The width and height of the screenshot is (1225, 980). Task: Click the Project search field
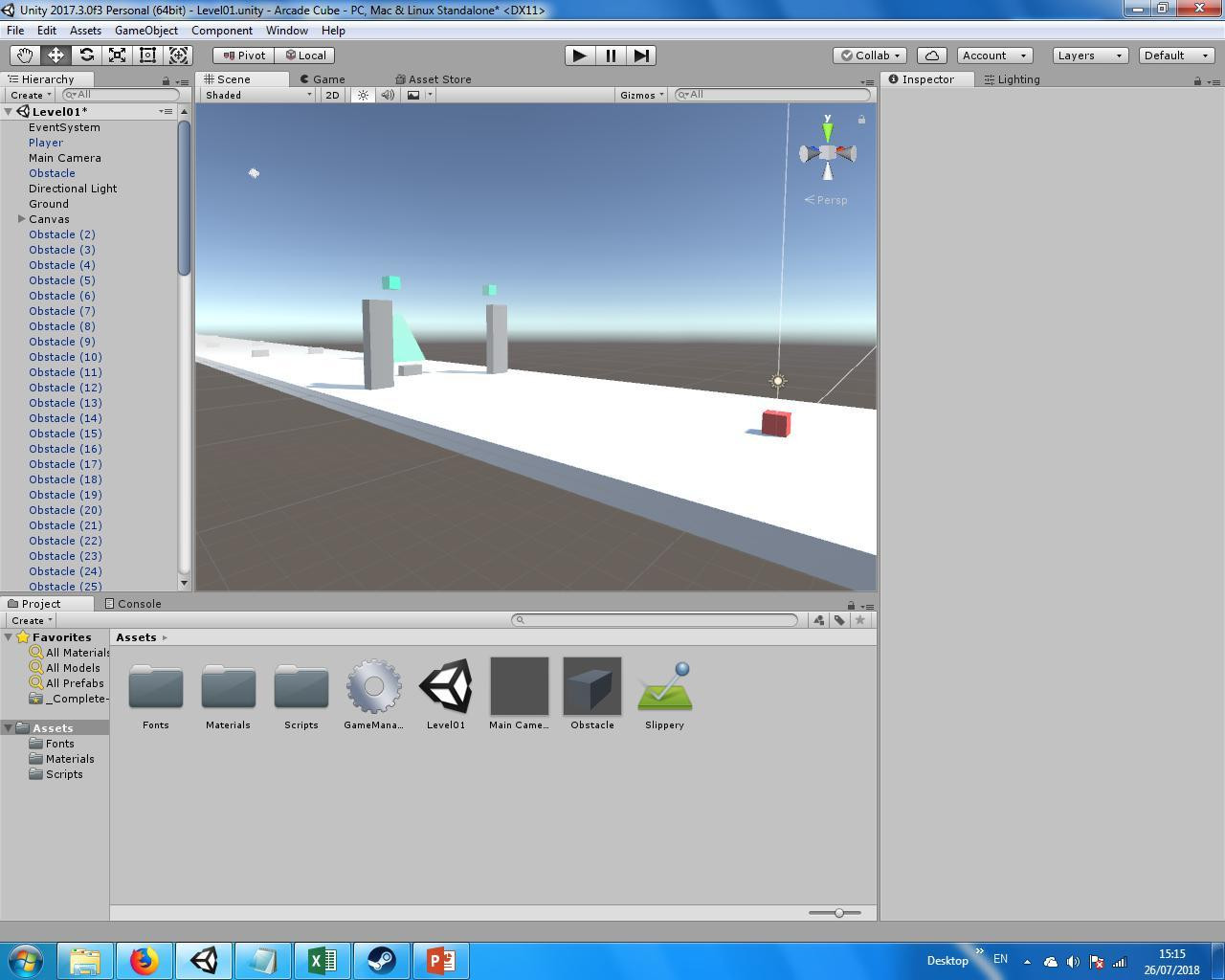coord(656,620)
